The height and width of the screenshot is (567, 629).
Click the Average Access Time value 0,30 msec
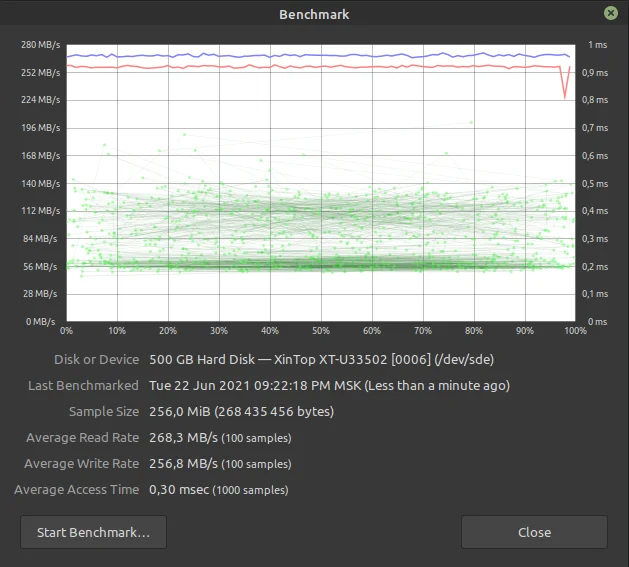(179, 490)
